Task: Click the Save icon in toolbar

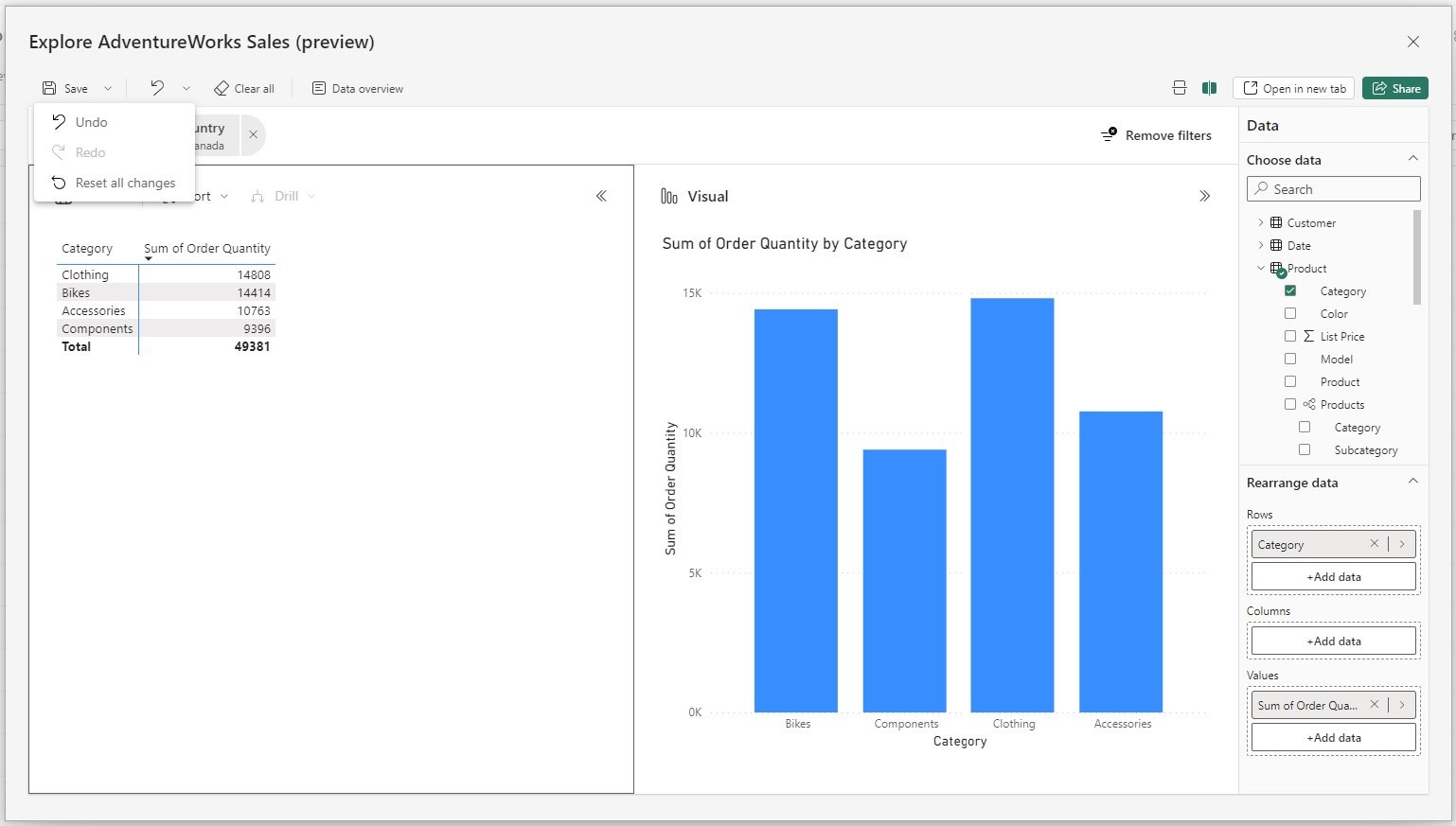Action: pos(50,88)
